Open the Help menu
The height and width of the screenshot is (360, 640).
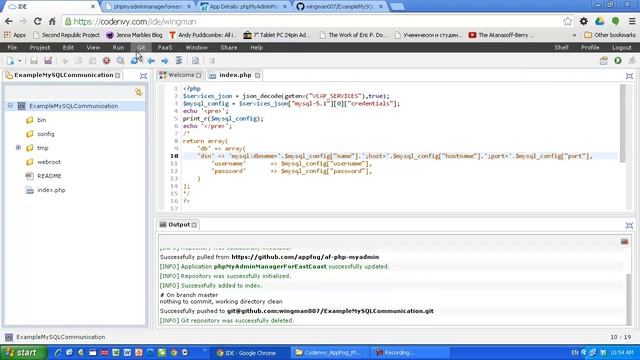pyautogui.click(x=256, y=47)
